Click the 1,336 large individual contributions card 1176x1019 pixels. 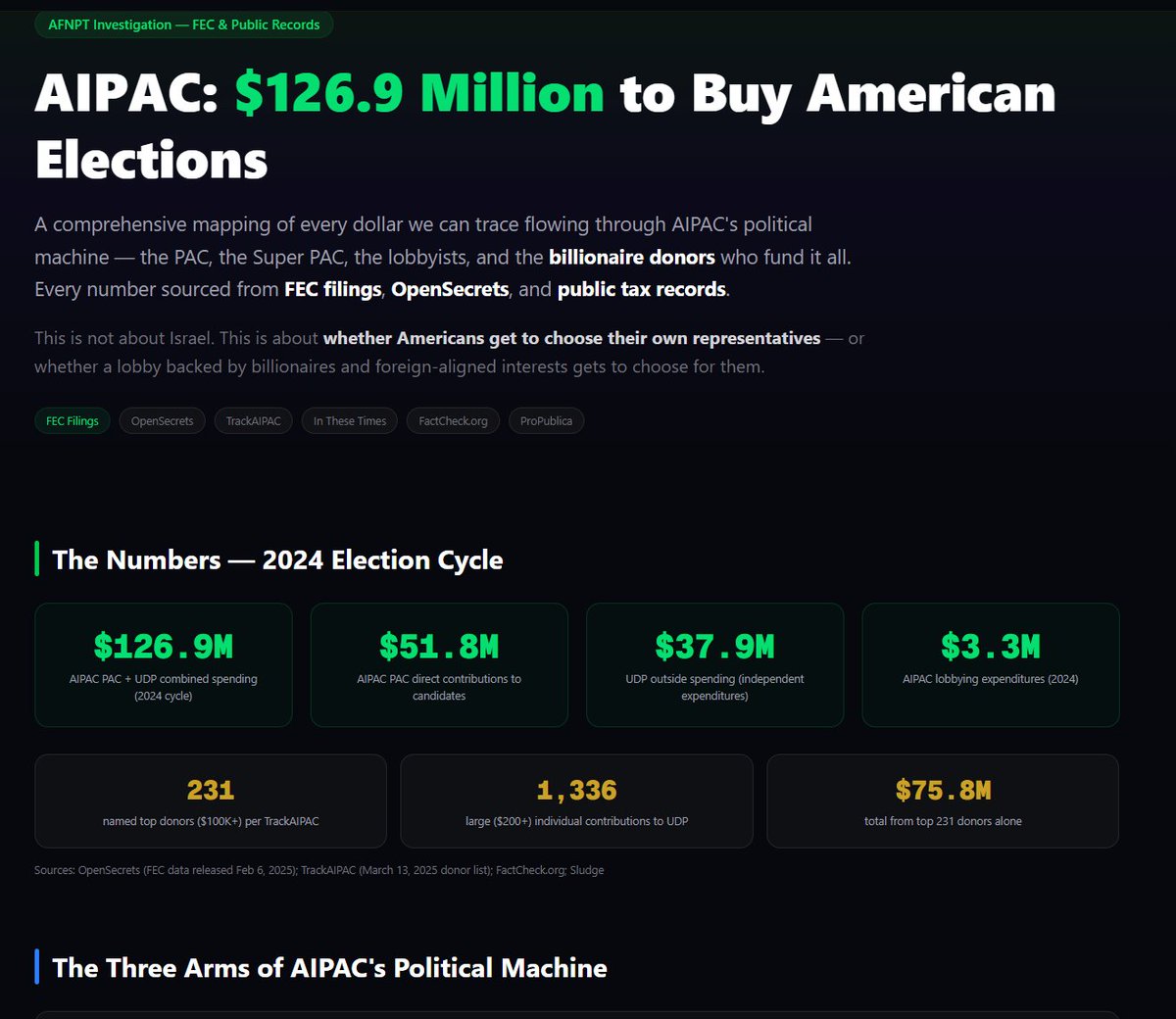click(x=576, y=801)
